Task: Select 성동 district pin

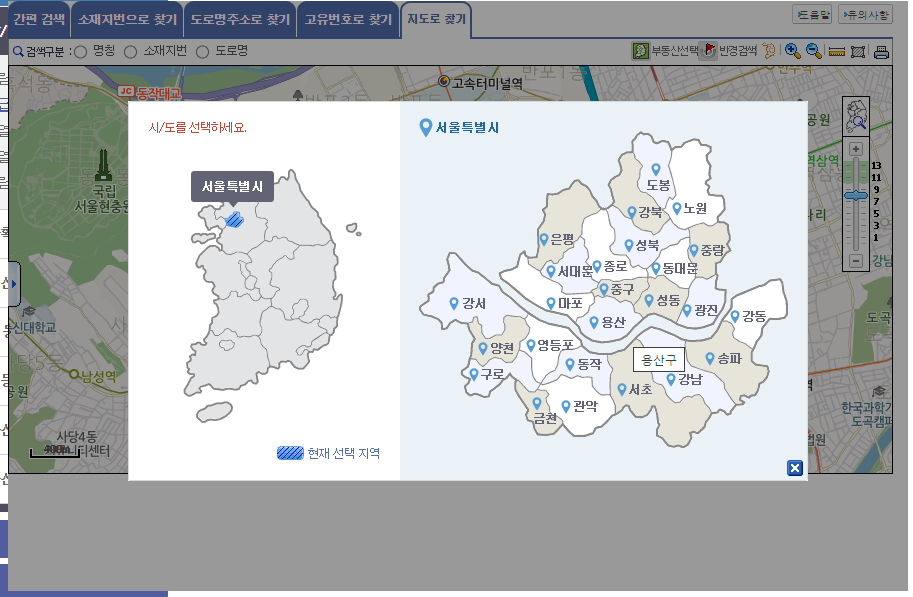Action: coord(649,300)
